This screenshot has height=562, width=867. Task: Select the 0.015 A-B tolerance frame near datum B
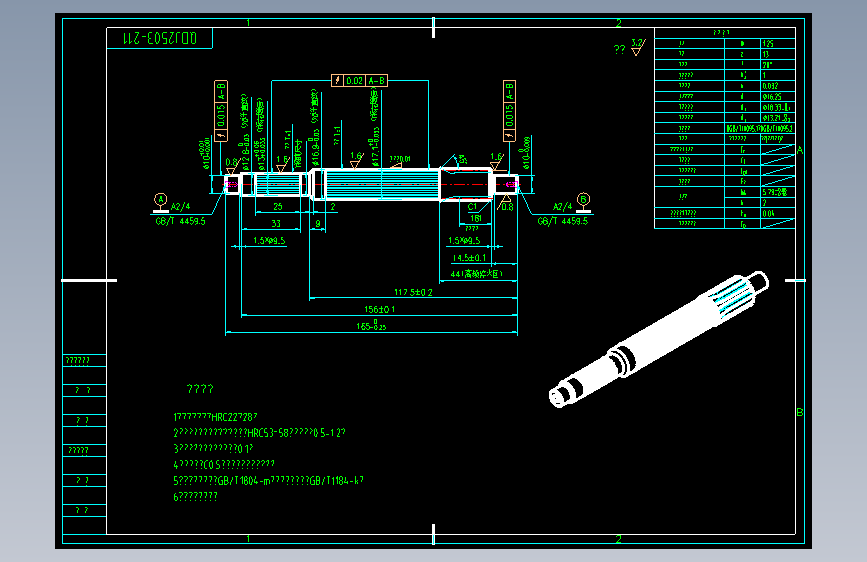tap(509, 111)
